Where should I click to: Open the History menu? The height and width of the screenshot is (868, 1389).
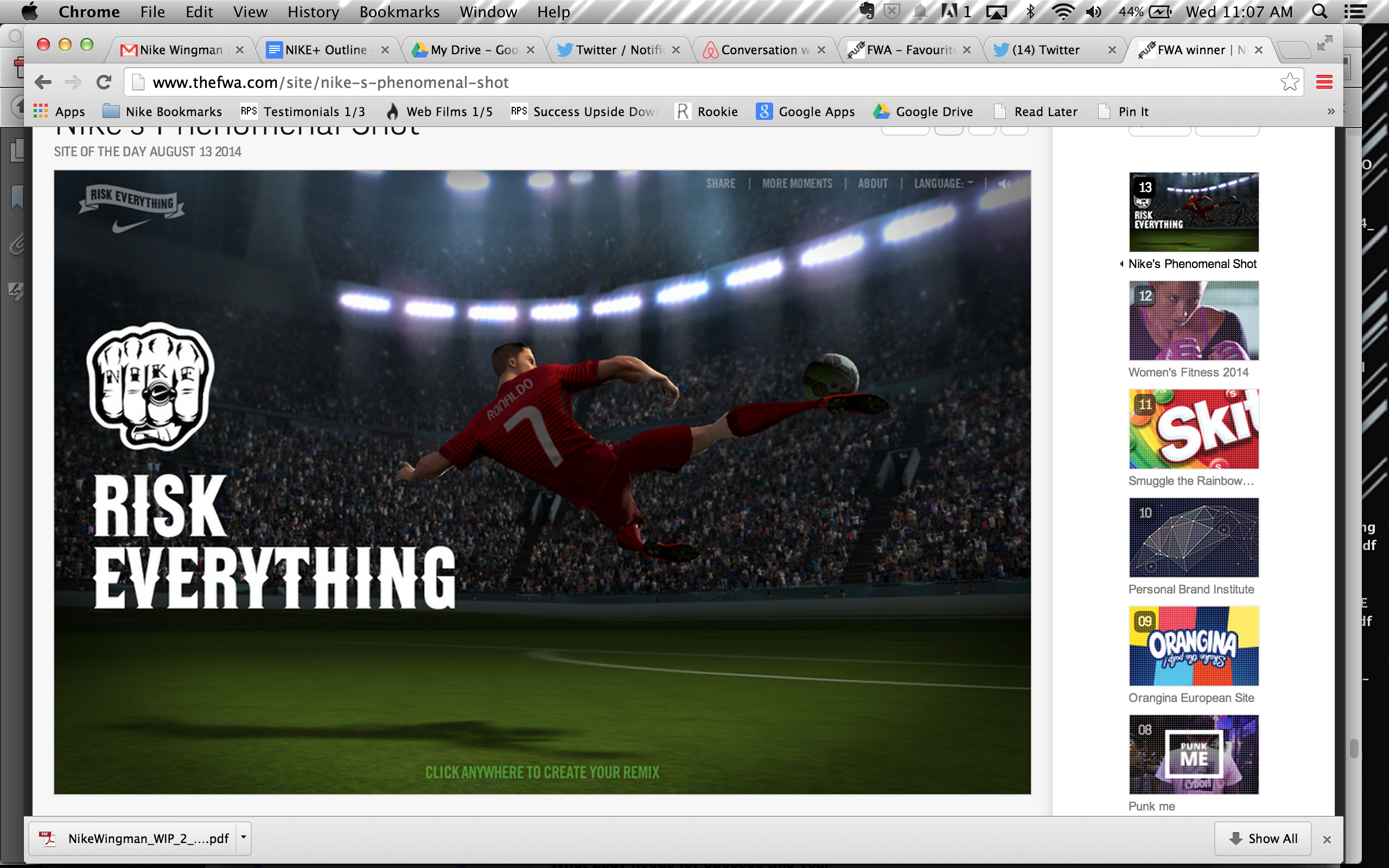tap(313, 11)
